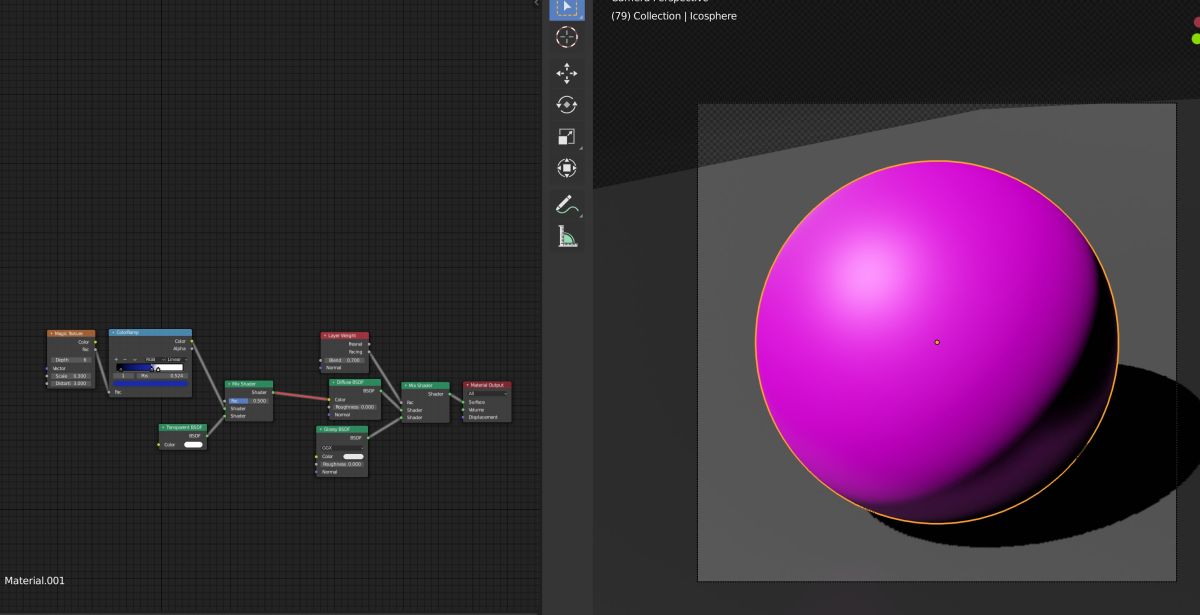This screenshot has width=1200, height=615.
Task: Click the Magic Texture Fac output socket
Action: [95, 350]
